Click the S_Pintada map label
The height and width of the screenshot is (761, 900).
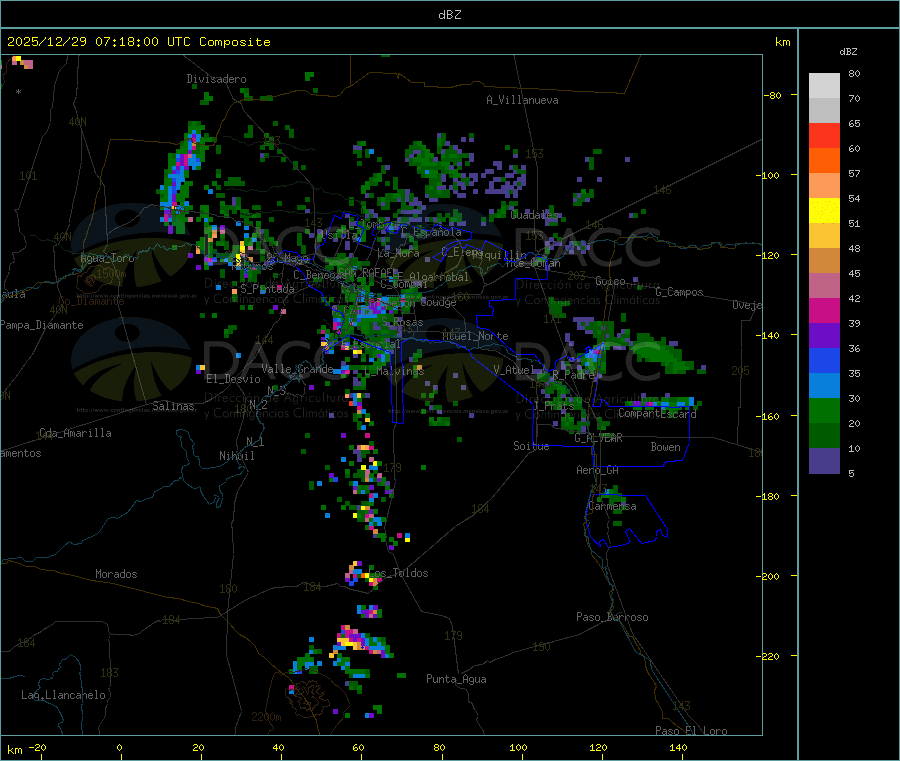pos(267,289)
